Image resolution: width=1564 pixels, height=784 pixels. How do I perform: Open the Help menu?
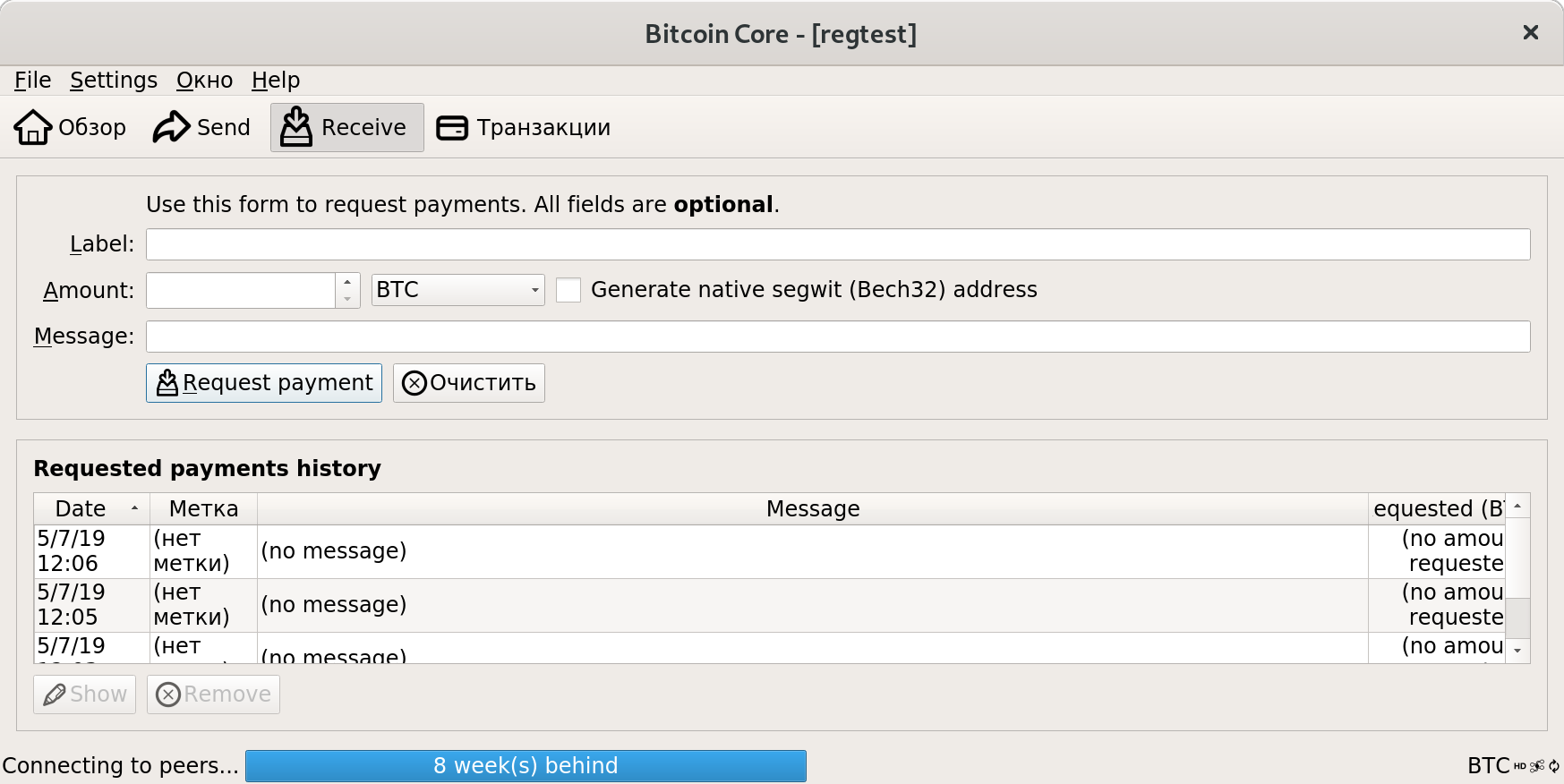[x=276, y=81]
